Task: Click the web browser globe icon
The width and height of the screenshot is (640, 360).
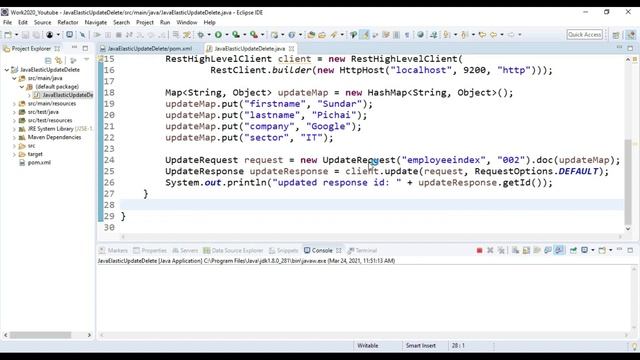Action: click(x=420, y=35)
